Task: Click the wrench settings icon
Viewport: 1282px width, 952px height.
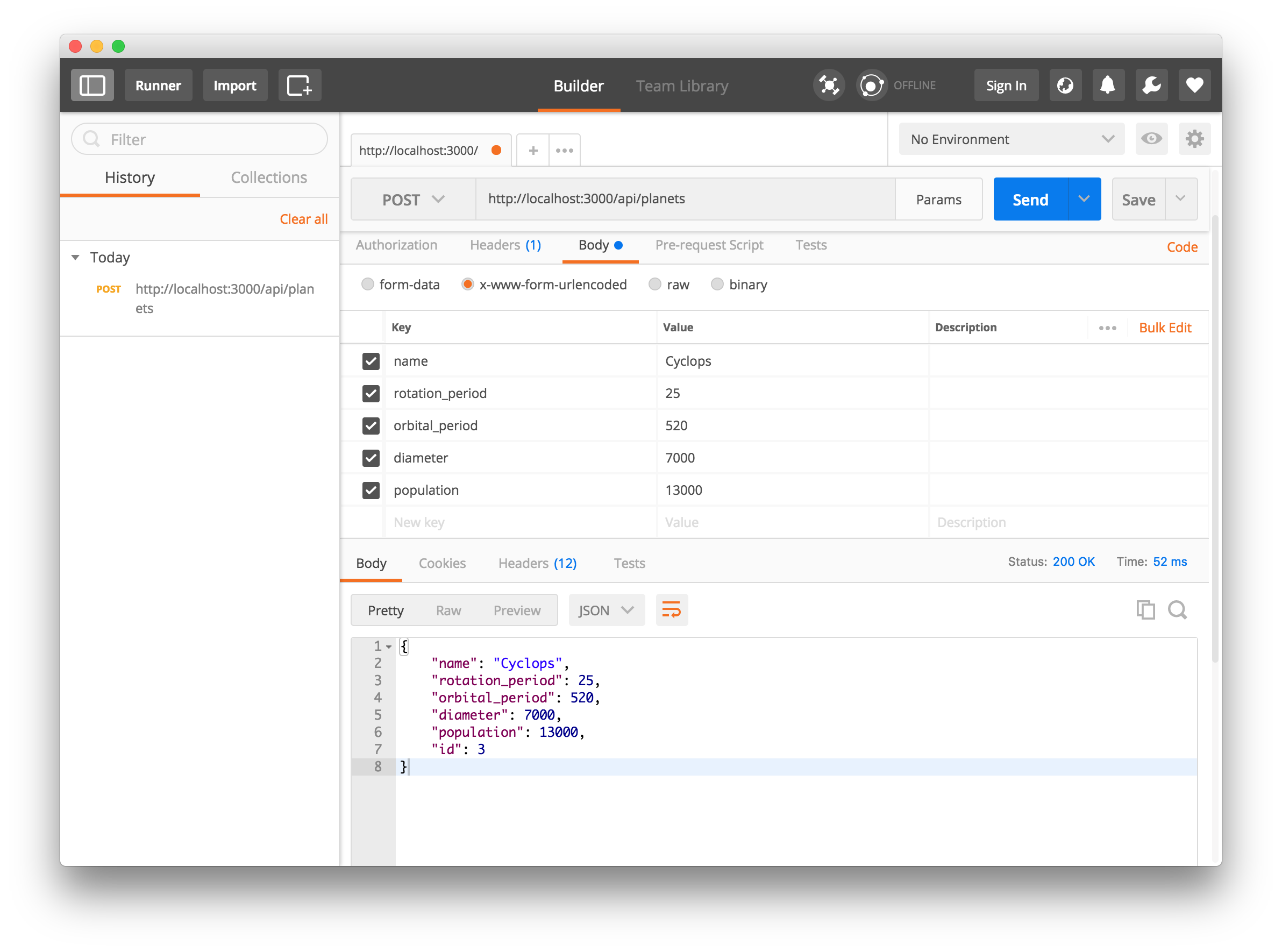Action: 1152,85
